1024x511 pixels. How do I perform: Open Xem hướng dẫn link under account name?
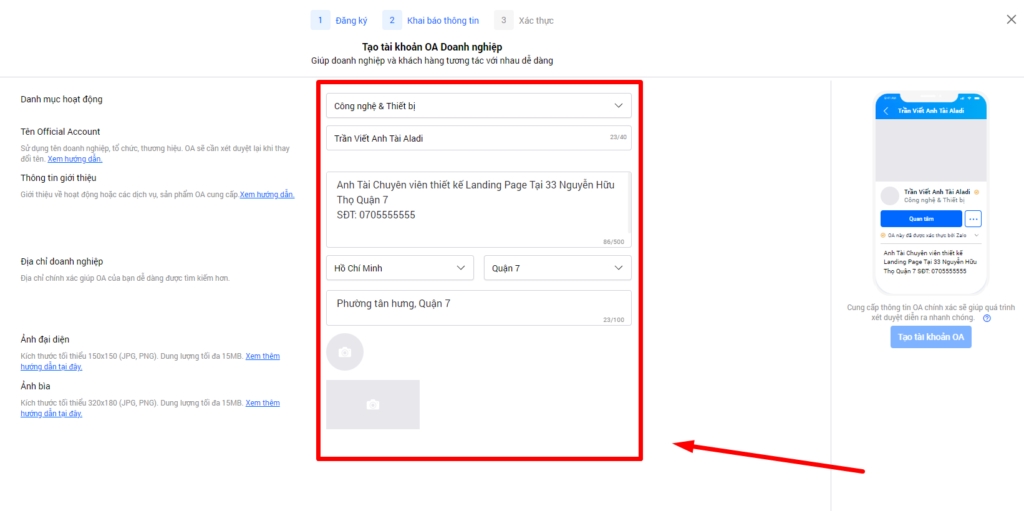pos(74,159)
